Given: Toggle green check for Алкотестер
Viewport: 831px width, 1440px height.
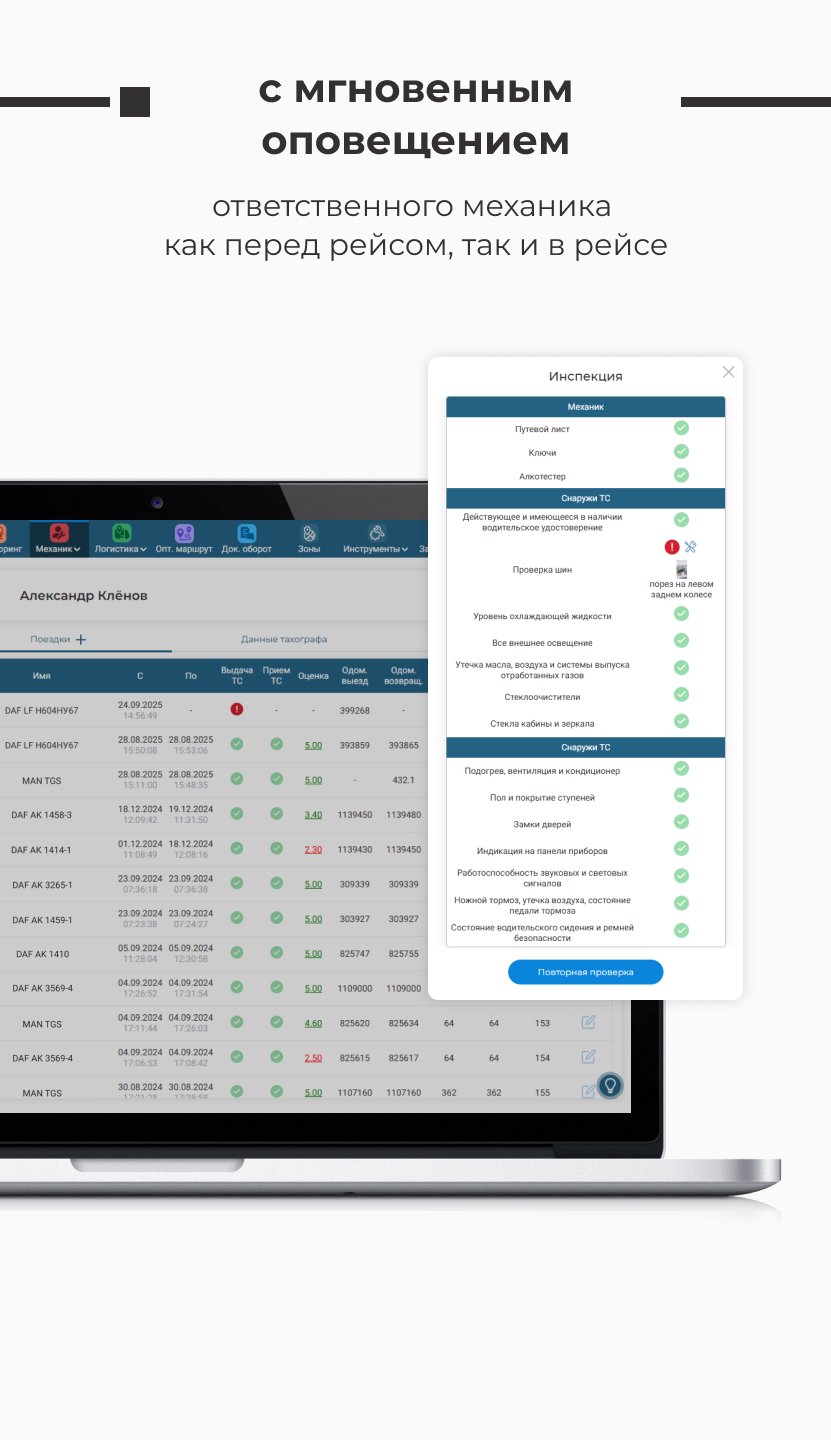Looking at the screenshot, I should tap(681, 475).
